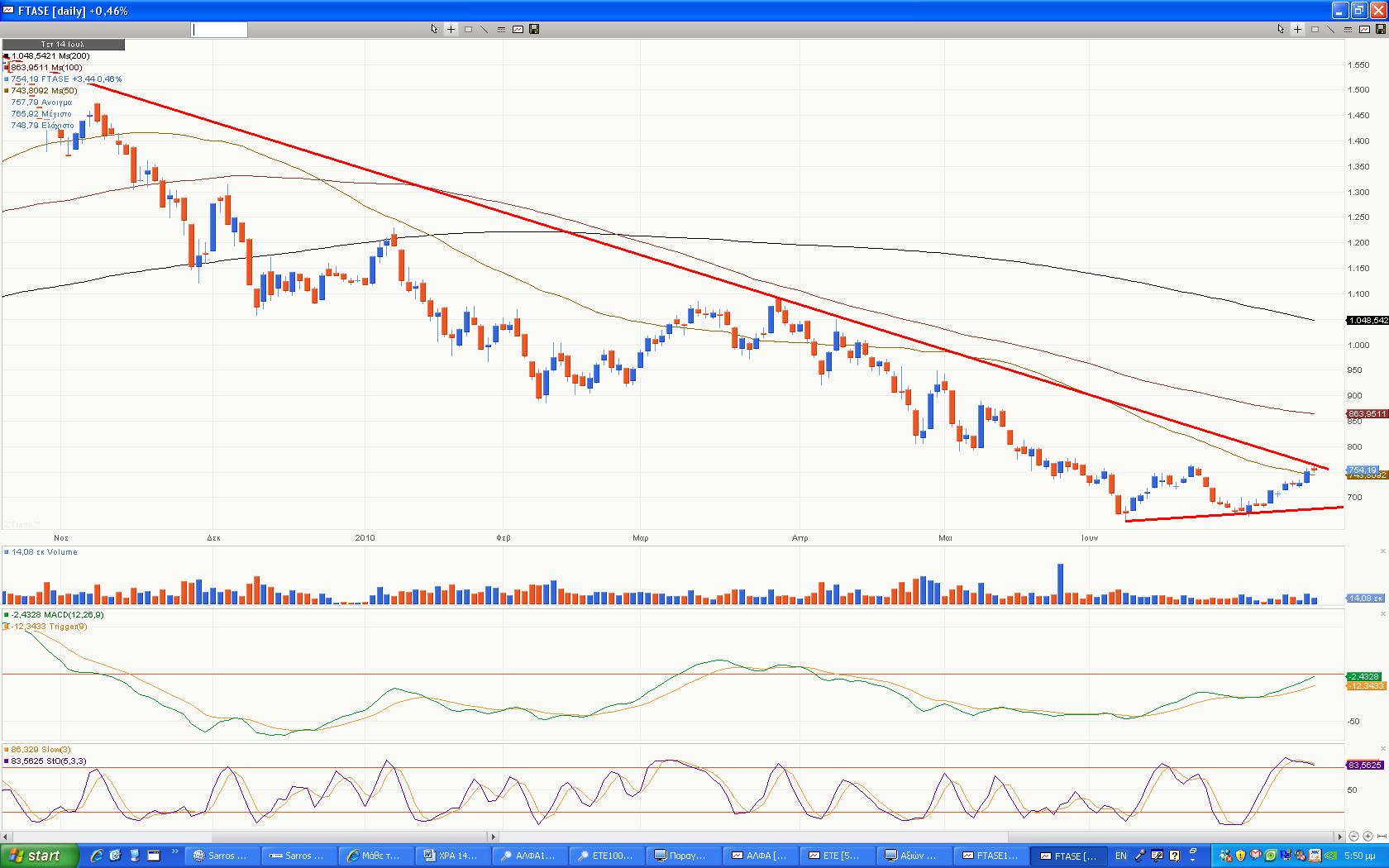Click the fit-to-width chart icon

click(1382, 837)
